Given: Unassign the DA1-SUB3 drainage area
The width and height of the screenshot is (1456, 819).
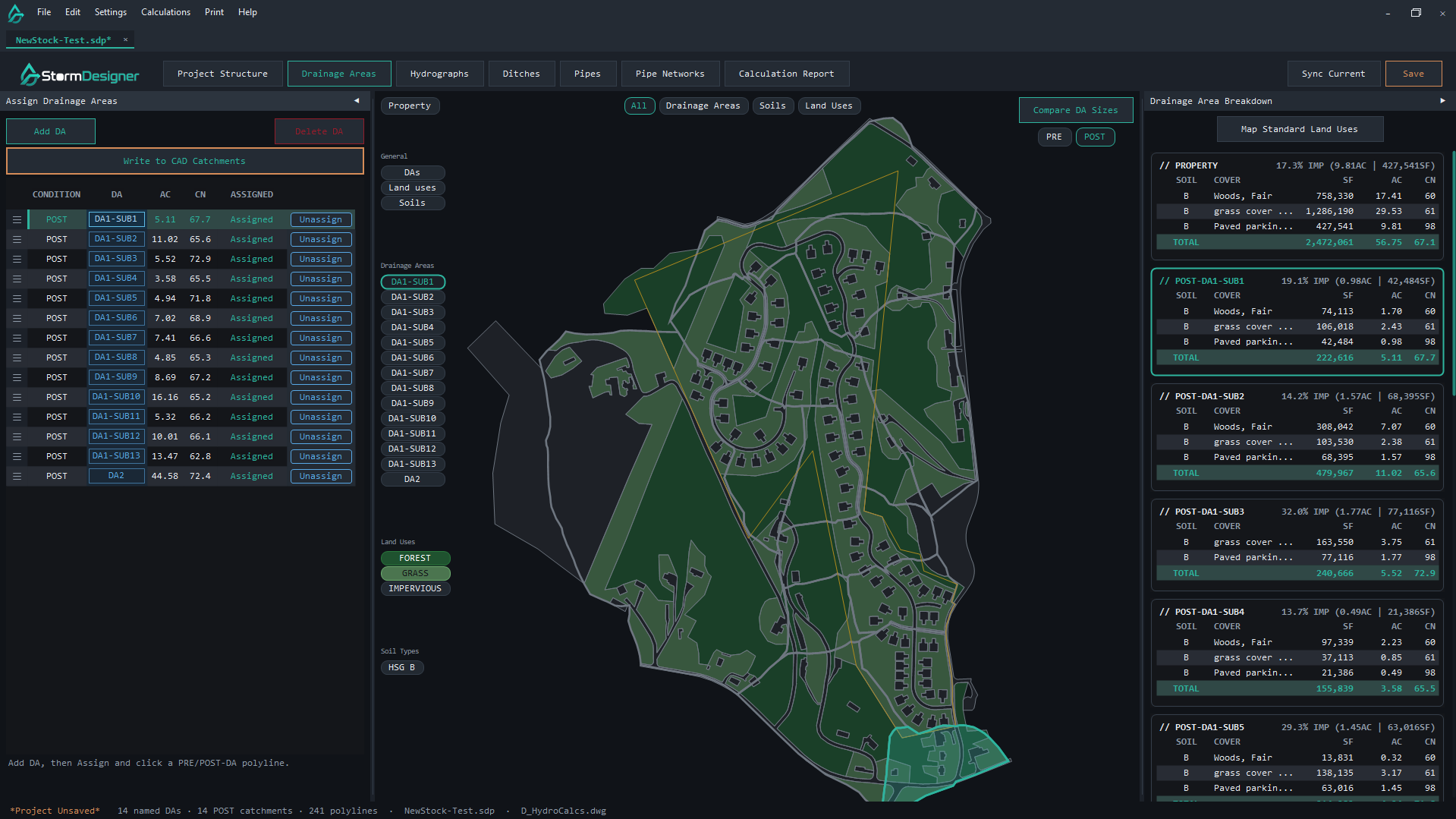Looking at the screenshot, I should [x=320, y=259].
